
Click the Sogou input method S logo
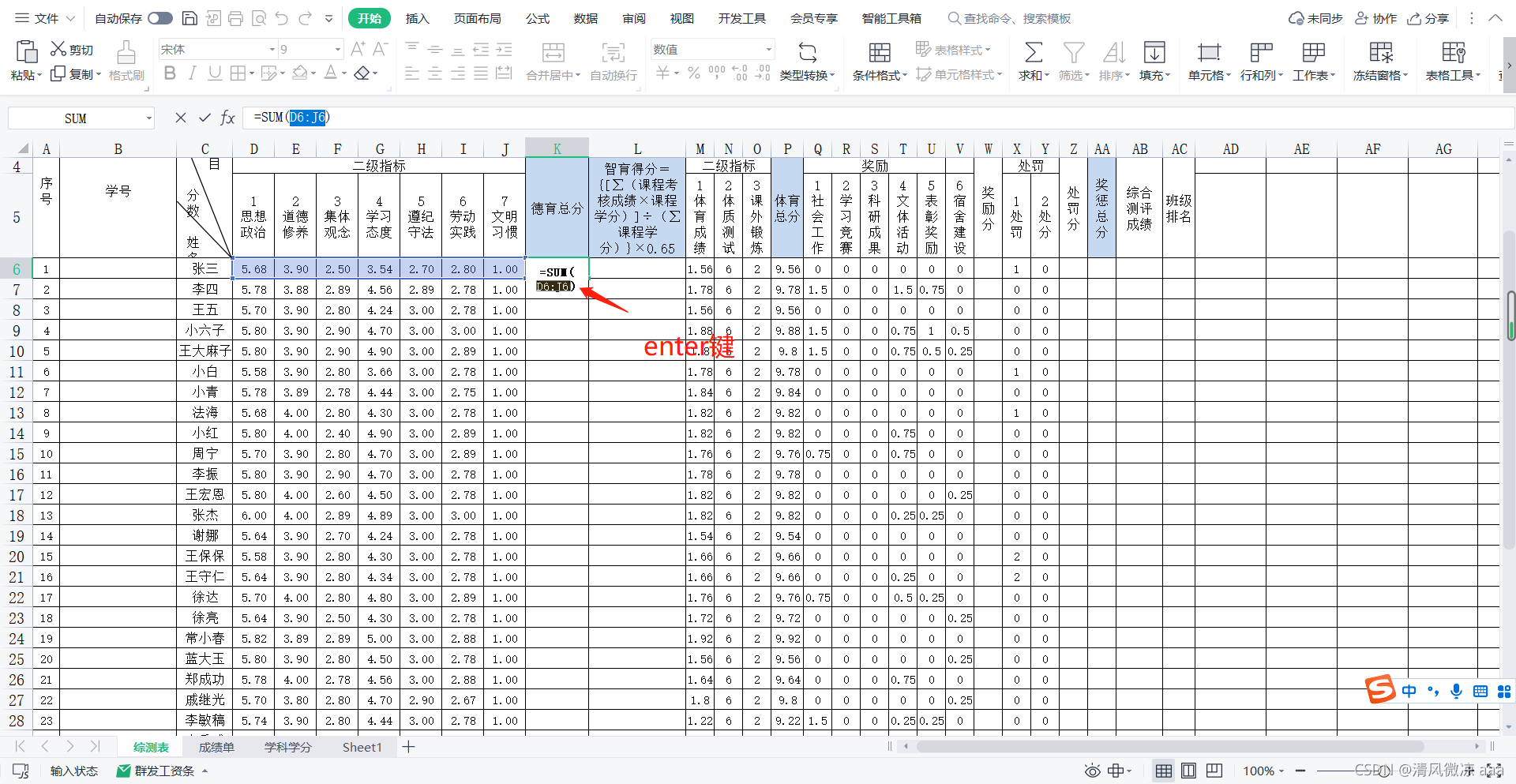[1381, 689]
